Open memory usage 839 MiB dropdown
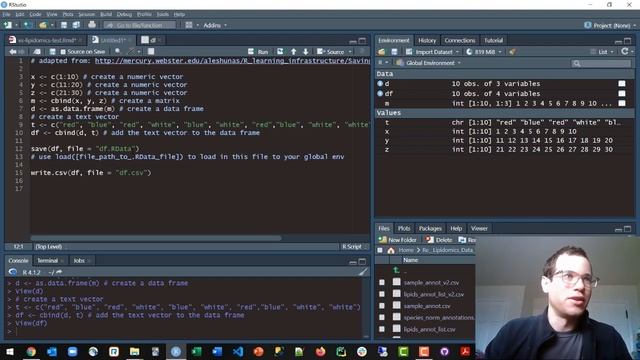The width and height of the screenshot is (640, 360). (484, 52)
